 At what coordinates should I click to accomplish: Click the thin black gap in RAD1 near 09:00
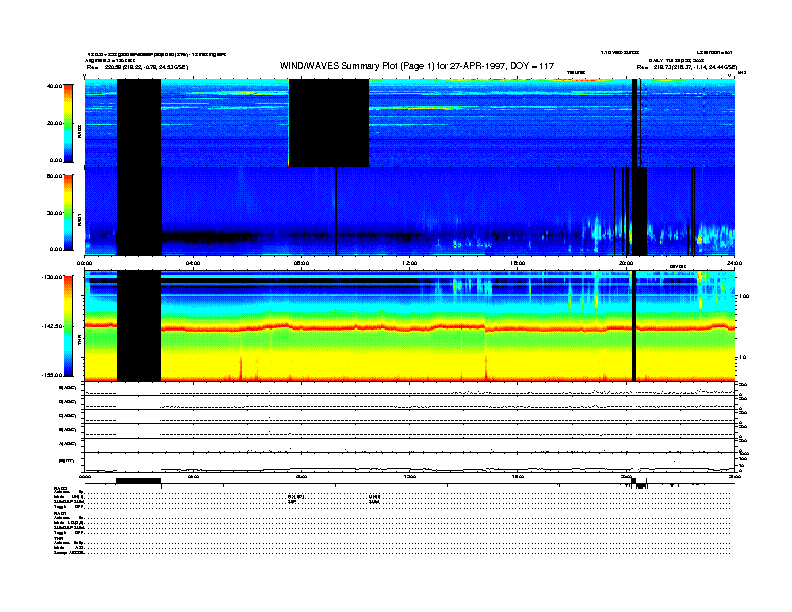click(336, 211)
